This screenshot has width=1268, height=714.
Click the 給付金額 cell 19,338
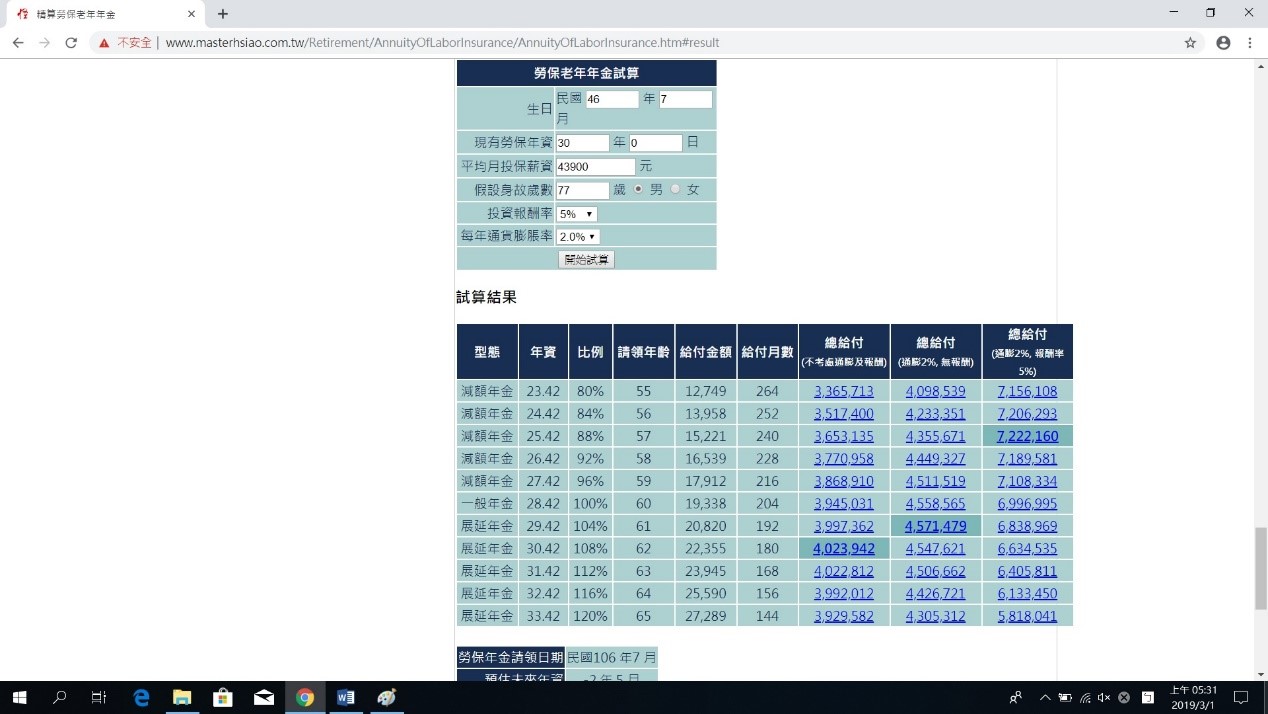pyautogui.click(x=706, y=503)
